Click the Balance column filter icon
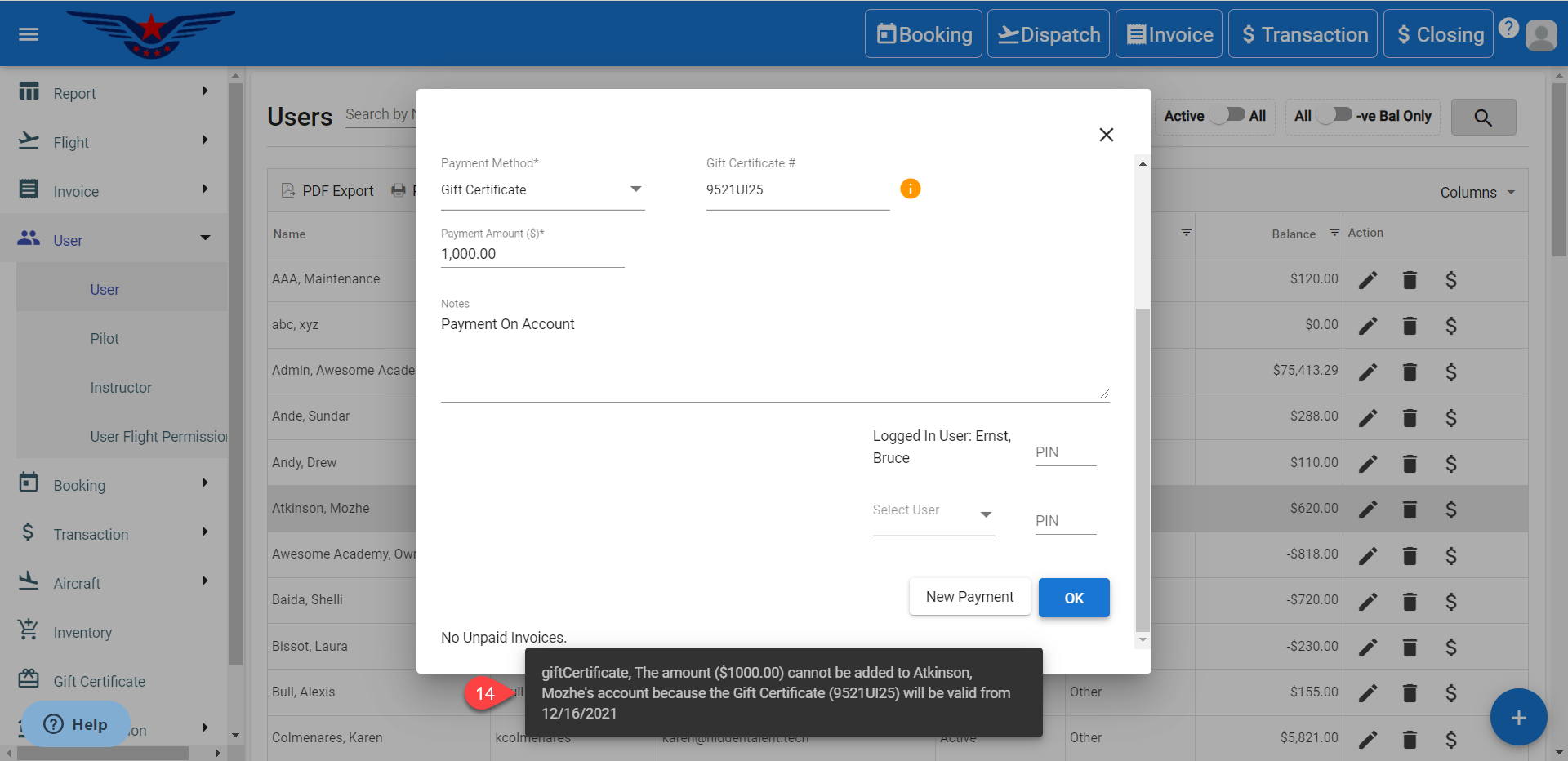Viewport: 1568px width, 761px height. pyautogui.click(x=1334, y=233)
